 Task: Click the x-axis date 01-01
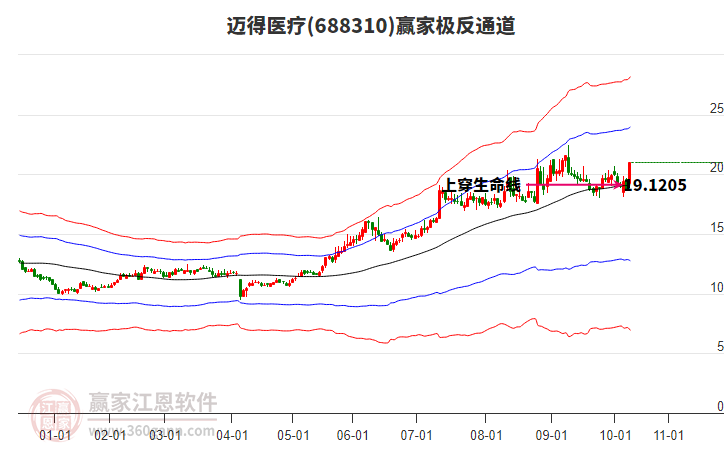tap(55, 435)
